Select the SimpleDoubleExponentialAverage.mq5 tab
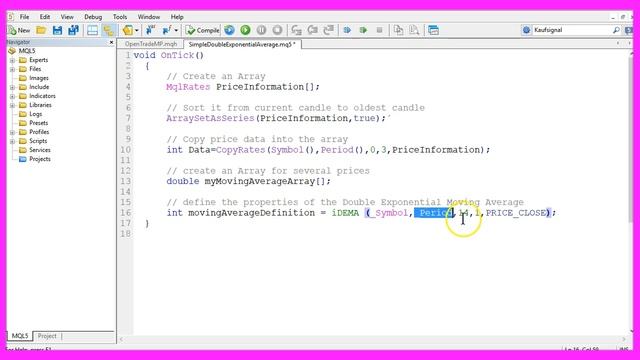 (242, 44)
